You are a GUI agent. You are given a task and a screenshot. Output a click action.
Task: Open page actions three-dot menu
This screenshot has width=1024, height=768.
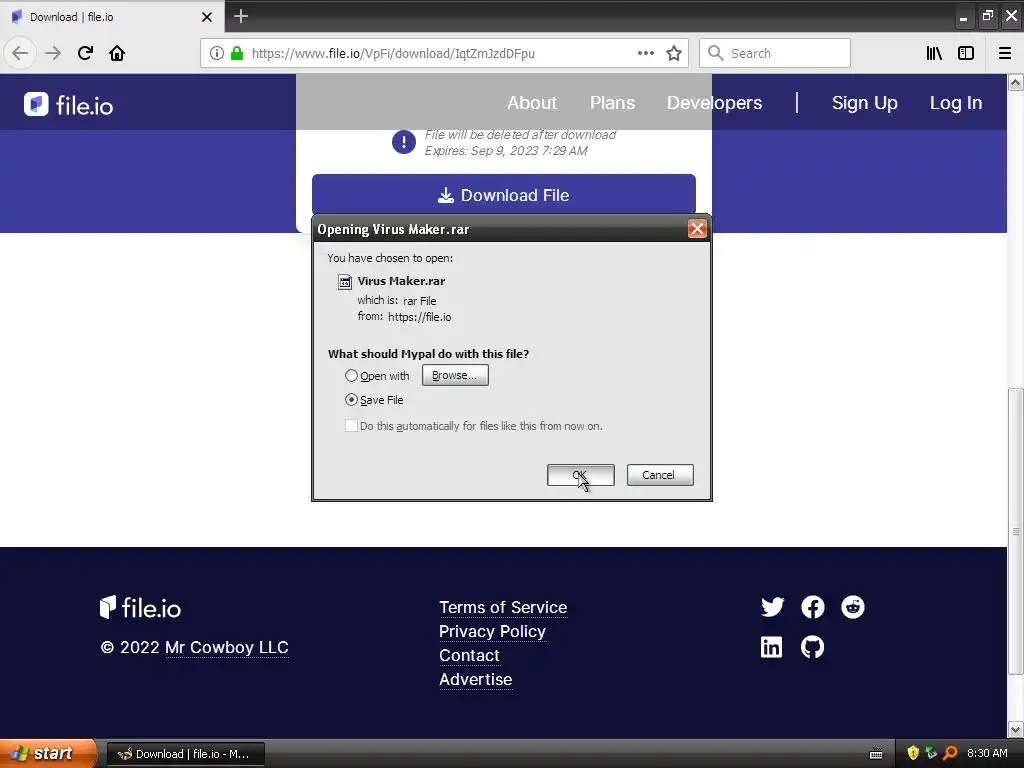645,53
